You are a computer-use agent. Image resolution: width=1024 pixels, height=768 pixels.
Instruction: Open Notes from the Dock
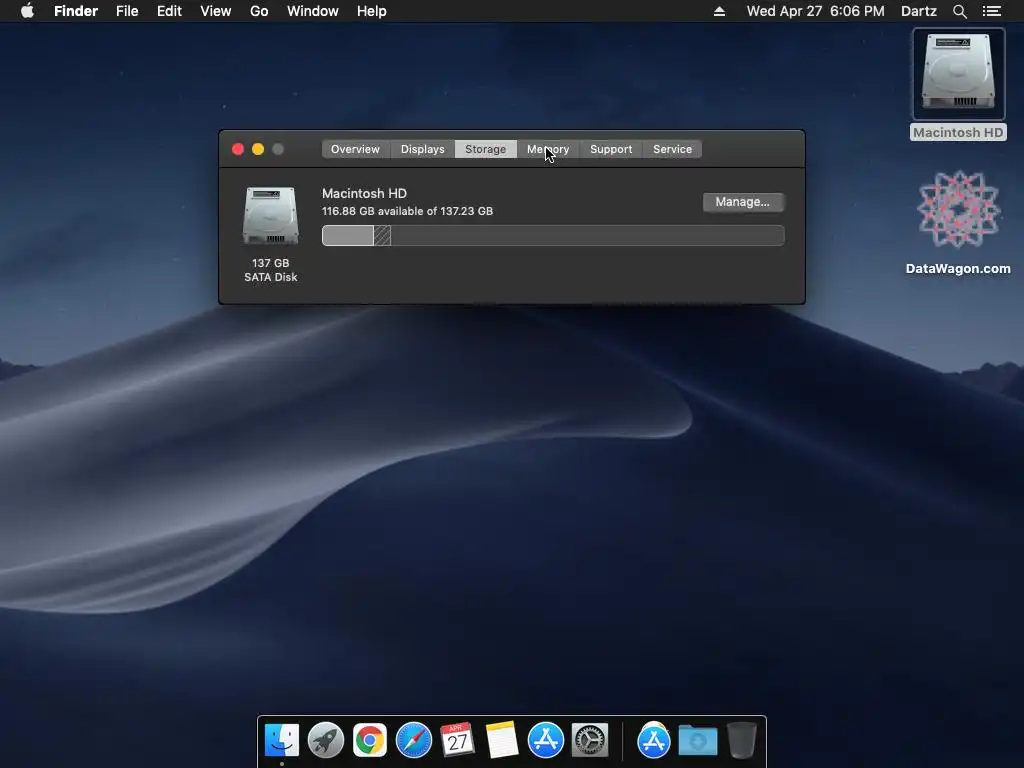(x=502, y=741)
